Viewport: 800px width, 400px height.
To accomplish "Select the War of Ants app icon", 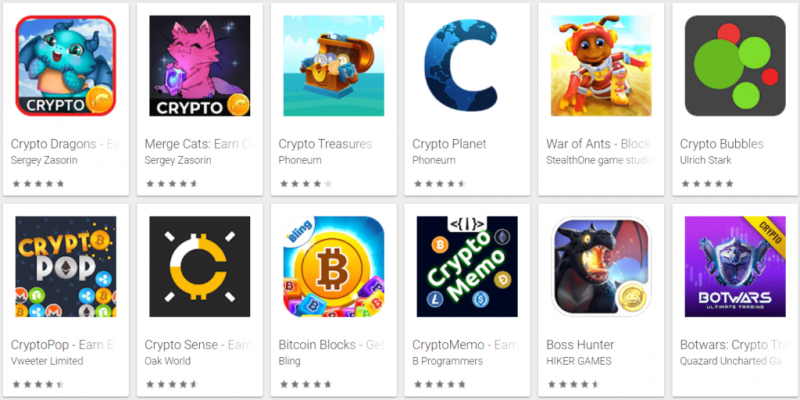I will pyautogui.click(x=601, y=66).
